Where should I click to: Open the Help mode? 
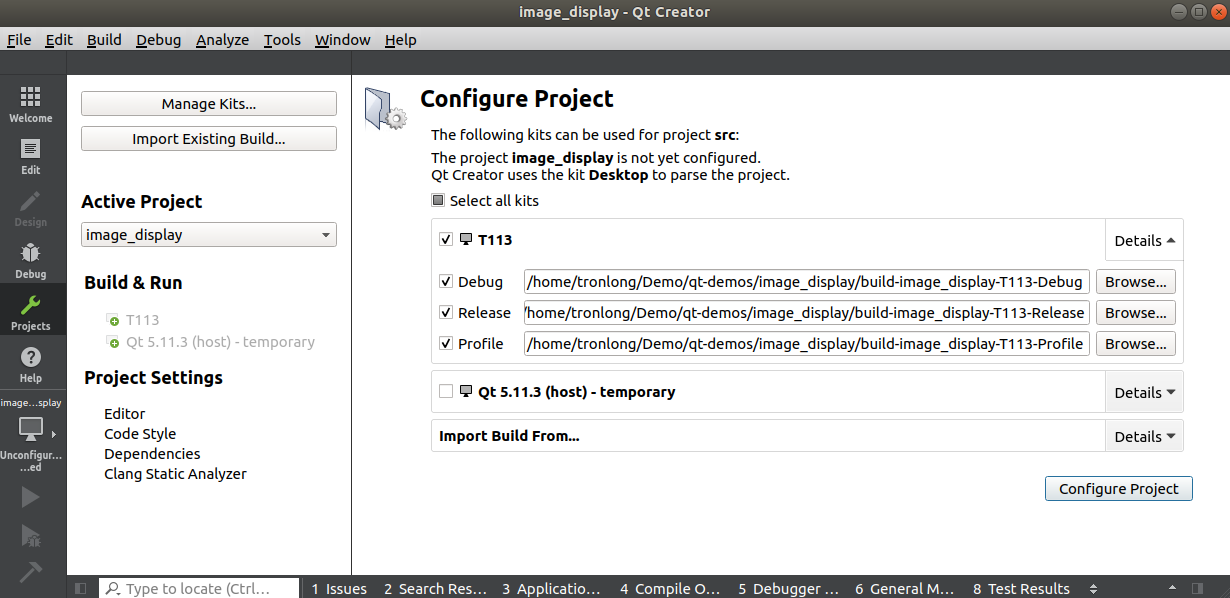[x=31, y=364]
